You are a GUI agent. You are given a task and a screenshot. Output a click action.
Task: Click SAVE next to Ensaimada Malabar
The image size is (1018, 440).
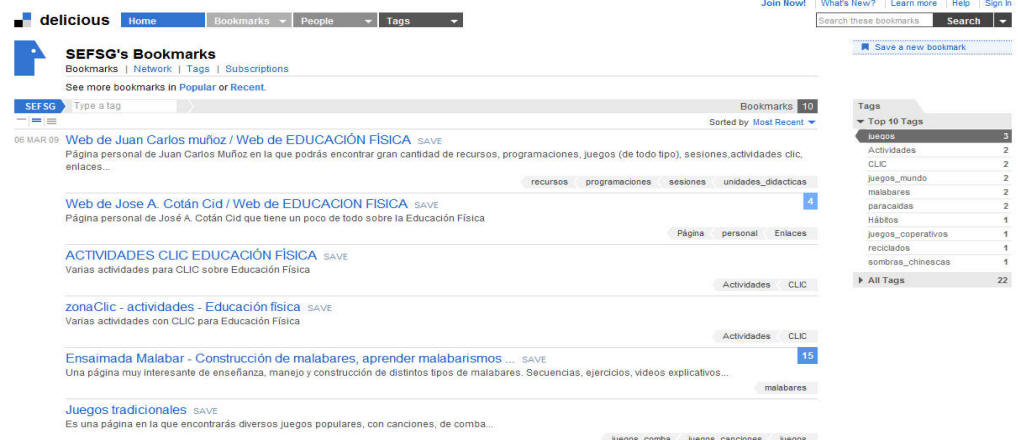[534, 360]
